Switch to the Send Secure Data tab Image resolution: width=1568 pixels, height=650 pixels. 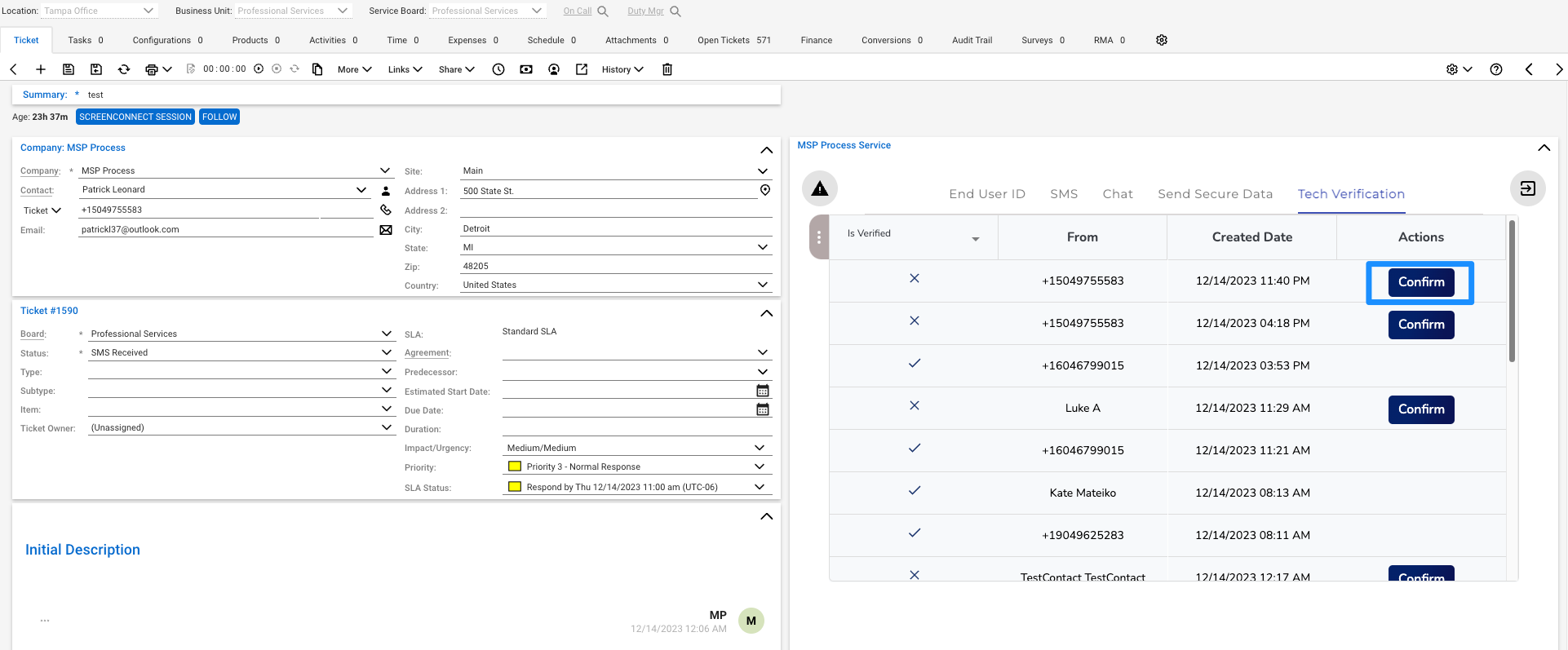point(1215,194)
